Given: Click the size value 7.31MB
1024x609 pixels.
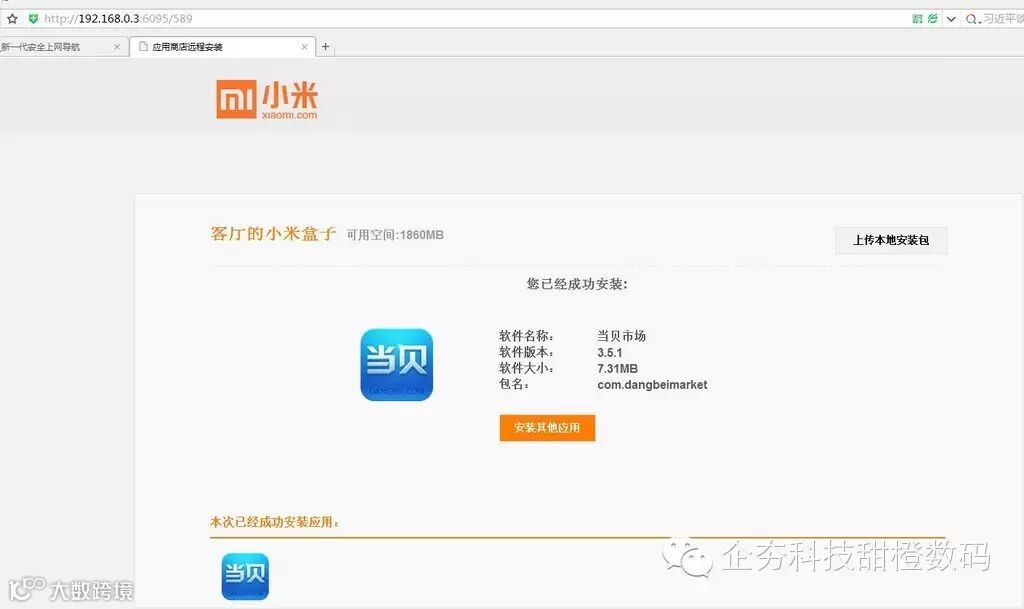Looking at the screenshot, I should [617, 368].
